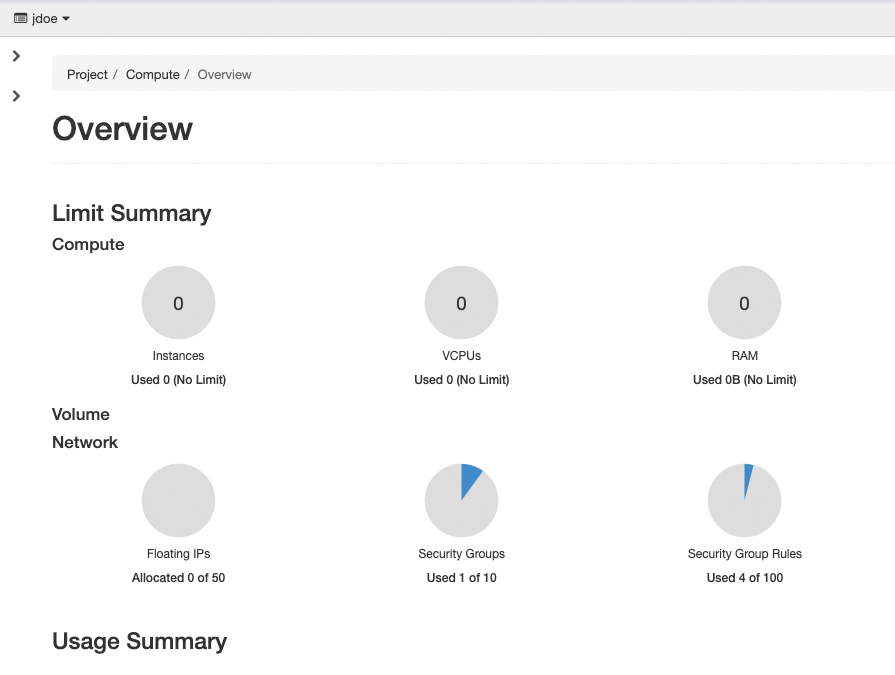This screenshot has height=675, width=895.
Task: Expand the lower sidebar navigation chevron
Action: (x=15, y=96)
